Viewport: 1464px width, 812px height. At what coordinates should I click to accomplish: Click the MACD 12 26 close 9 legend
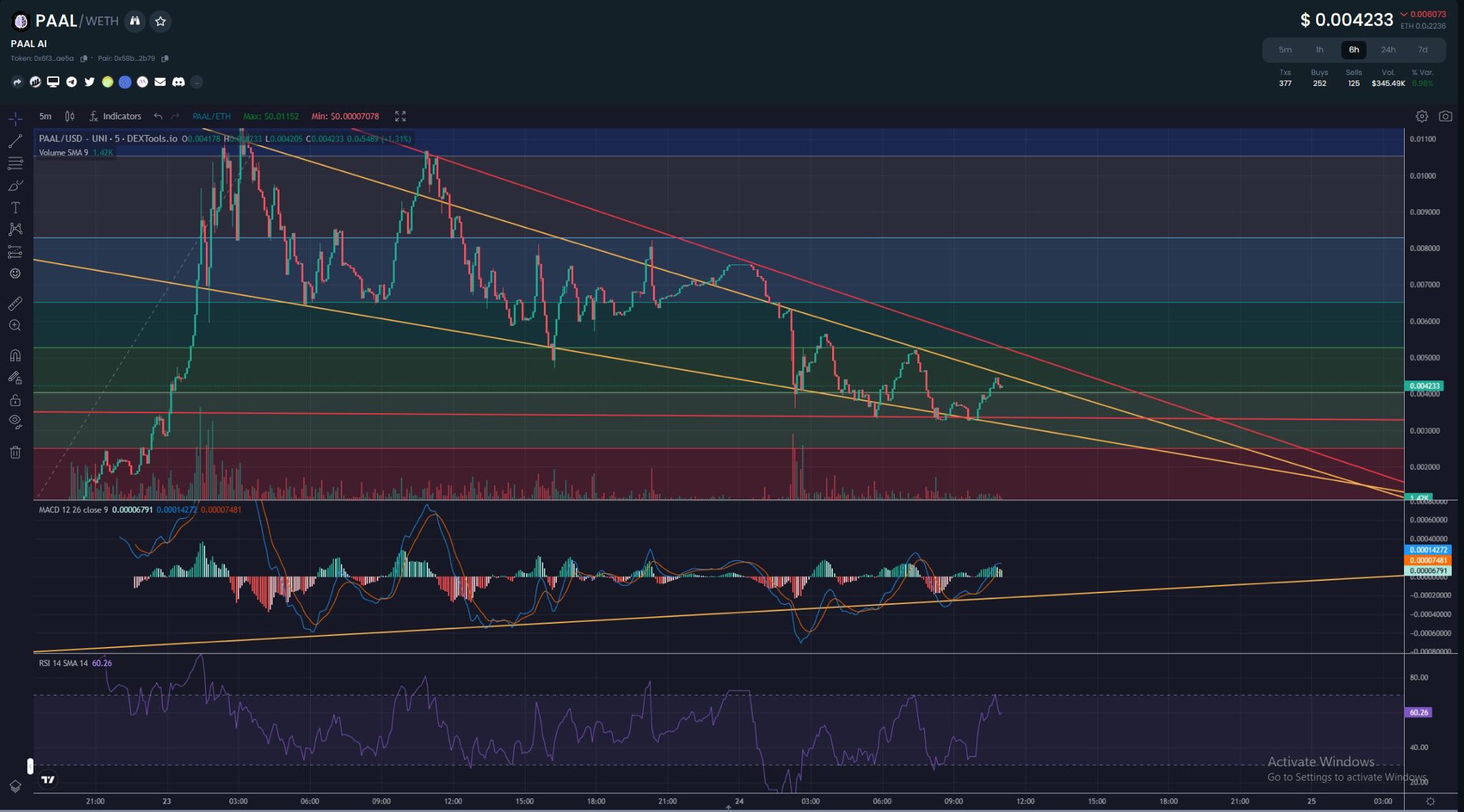click(x=74, y=510)
